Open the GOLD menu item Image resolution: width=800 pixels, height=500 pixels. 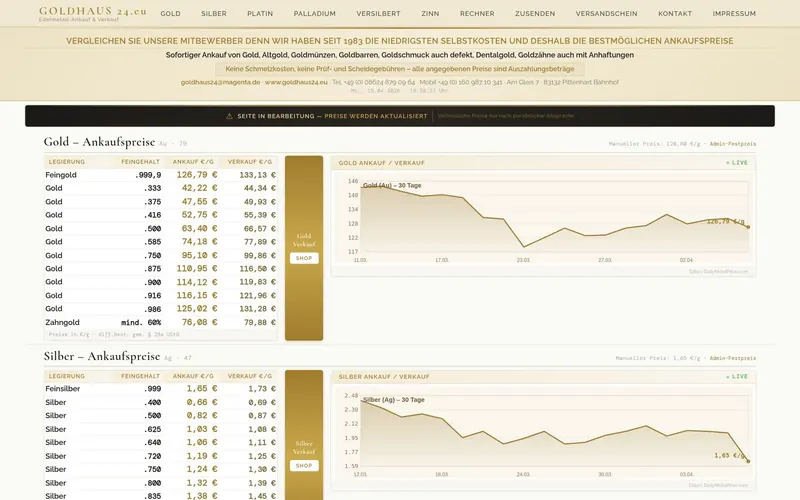coord(170,14)
